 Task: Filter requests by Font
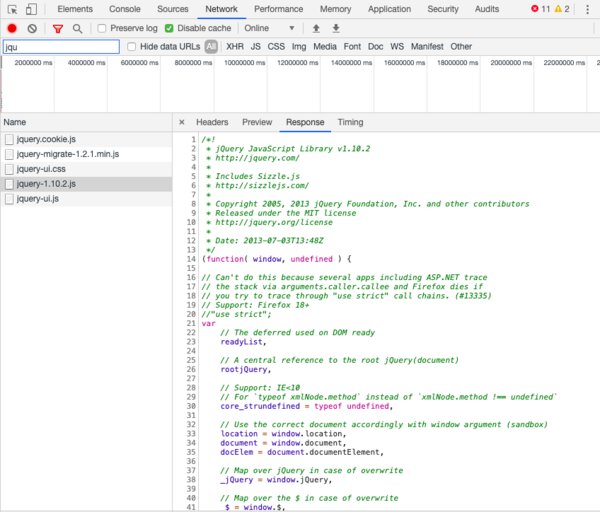click(352, 47)
